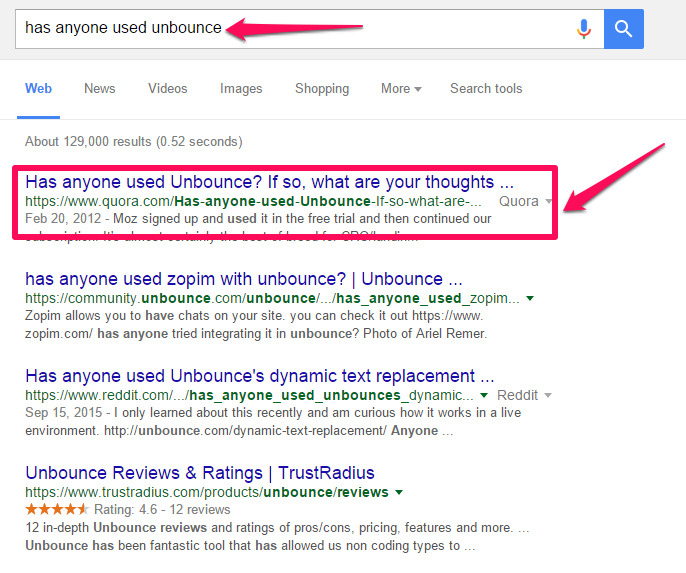The height and width of the screenshot is (573, 686).
Task: Click the www.reddit.com URL text
Action: pos(249,396)
